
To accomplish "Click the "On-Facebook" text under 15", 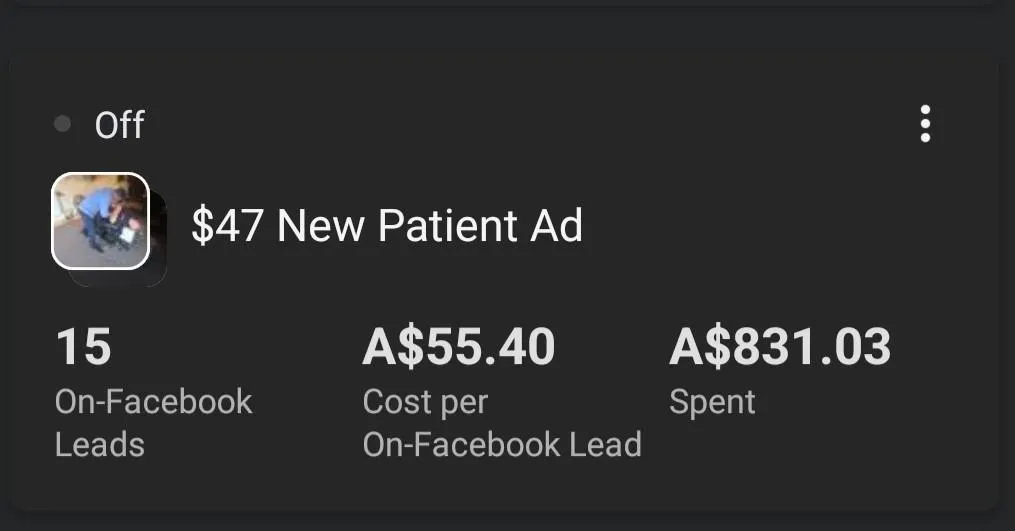I will tap(153, 402).
